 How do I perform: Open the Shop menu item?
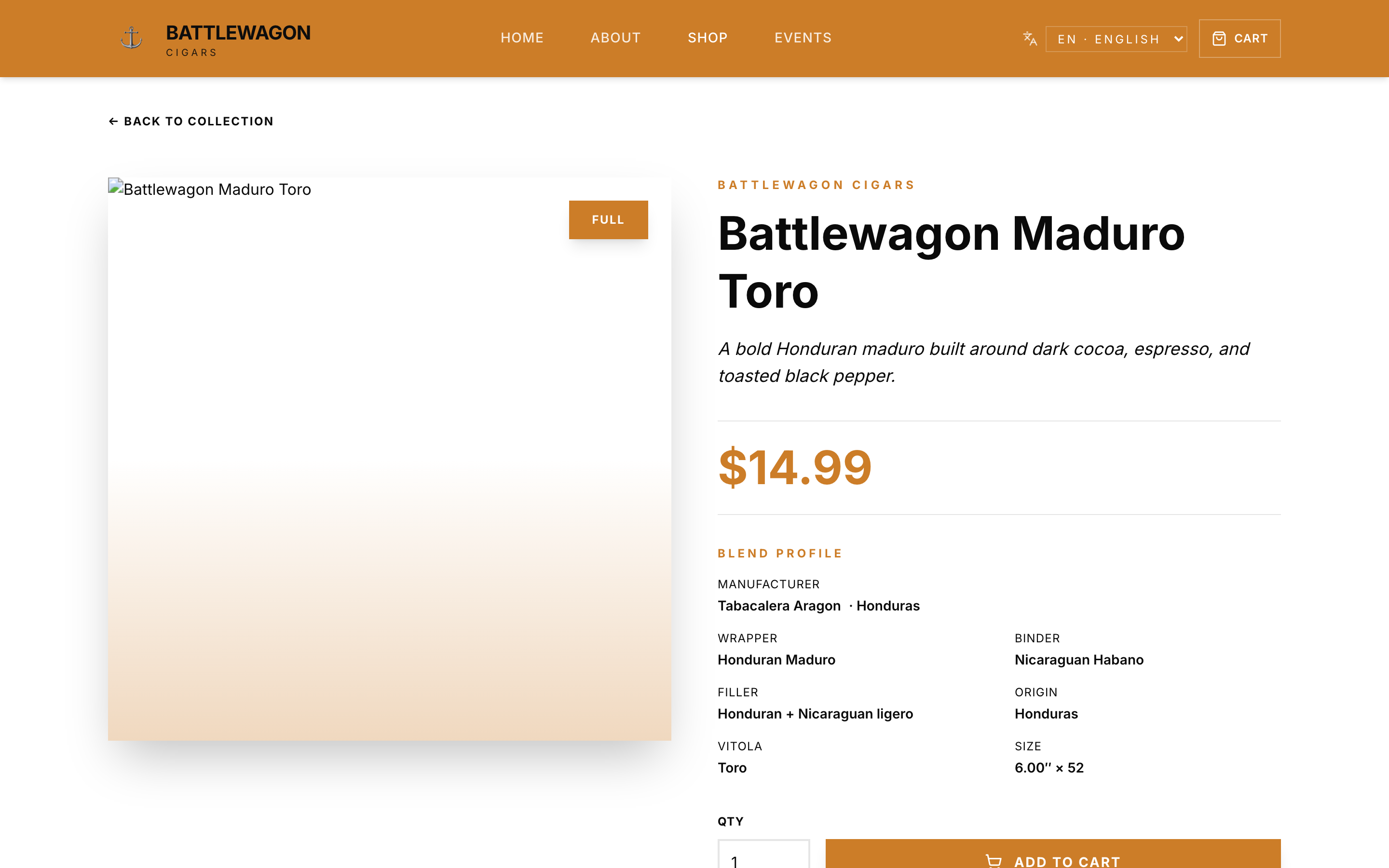(x=707, y=38)
